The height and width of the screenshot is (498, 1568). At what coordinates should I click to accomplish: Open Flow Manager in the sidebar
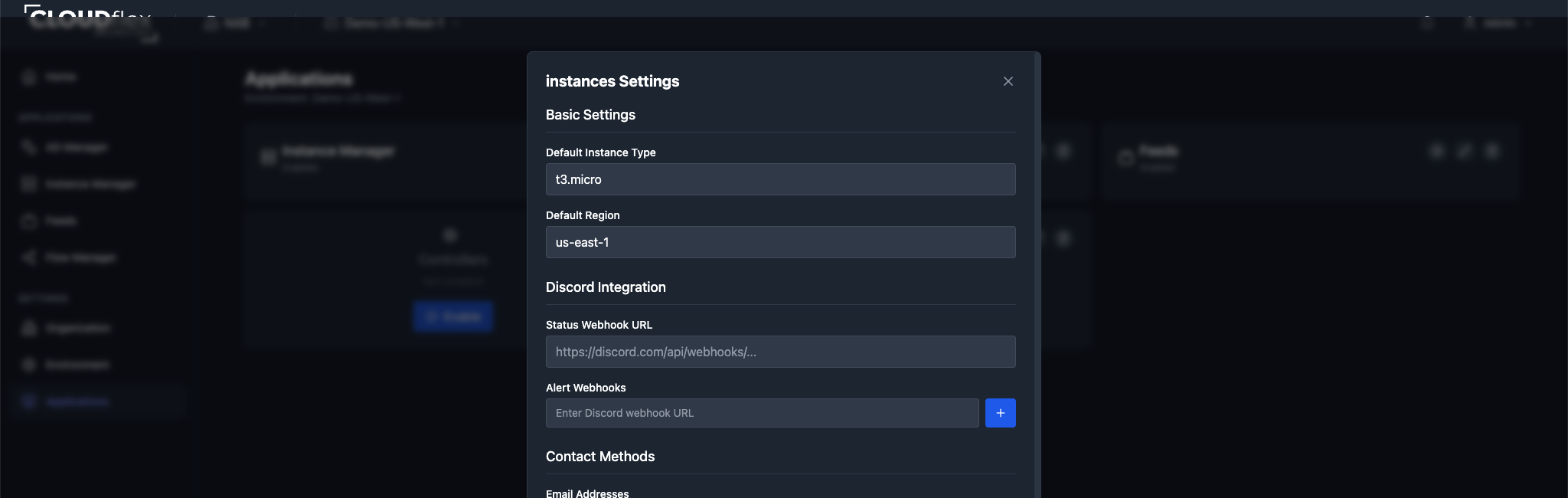tap(80, 258)
